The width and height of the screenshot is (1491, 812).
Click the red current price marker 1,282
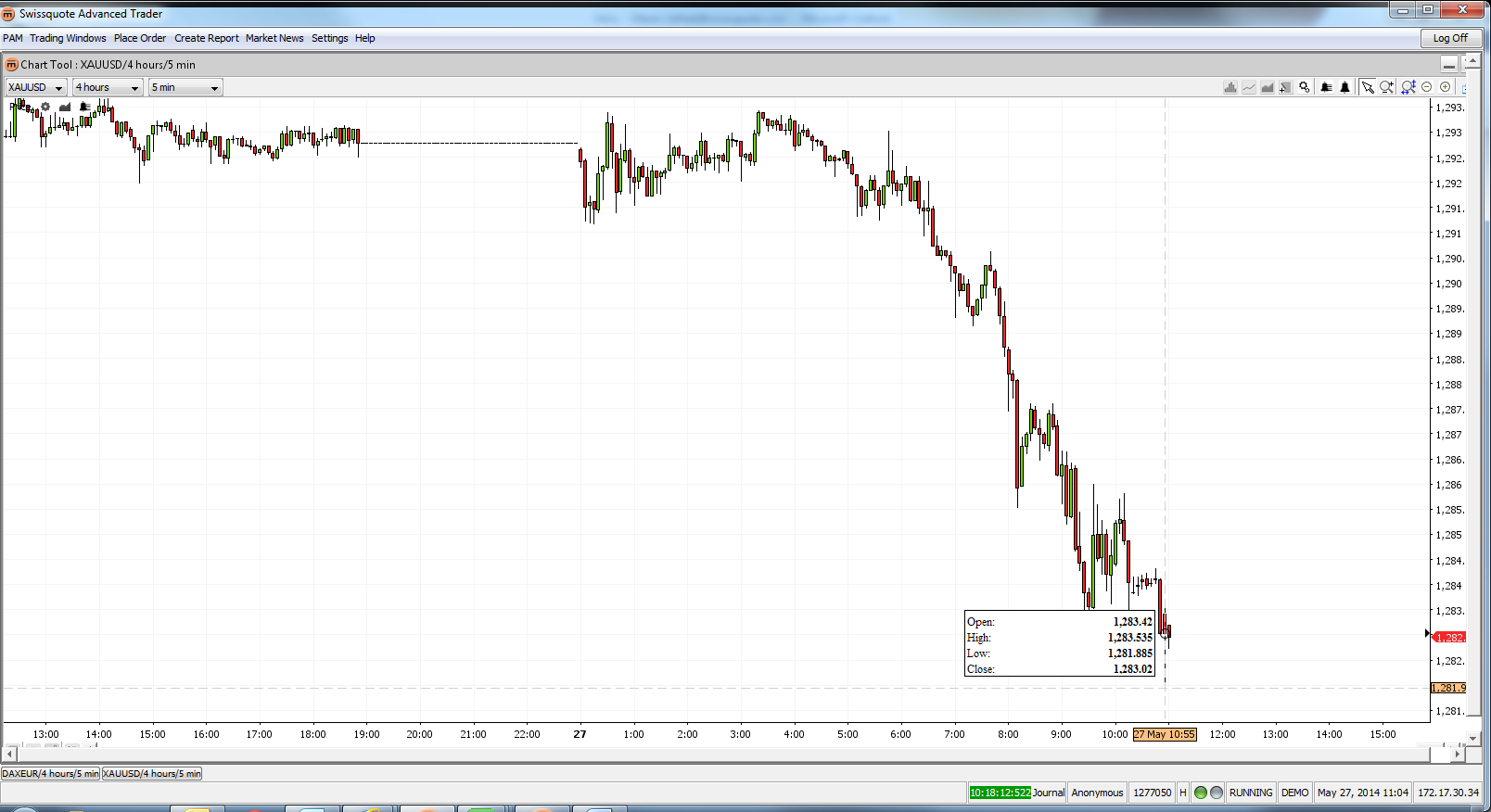click(1448, 637)
